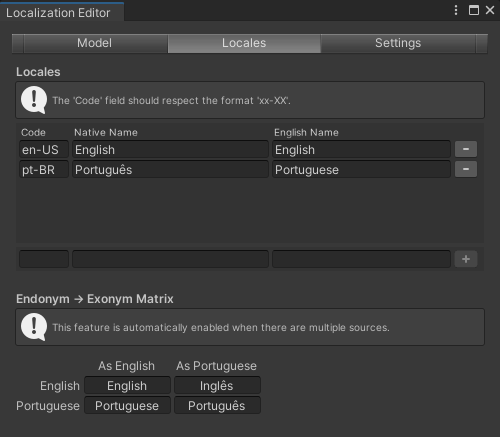Click the English Name column header
The width and height of the screenshot is (500, 437).
[x=306, y=132]
